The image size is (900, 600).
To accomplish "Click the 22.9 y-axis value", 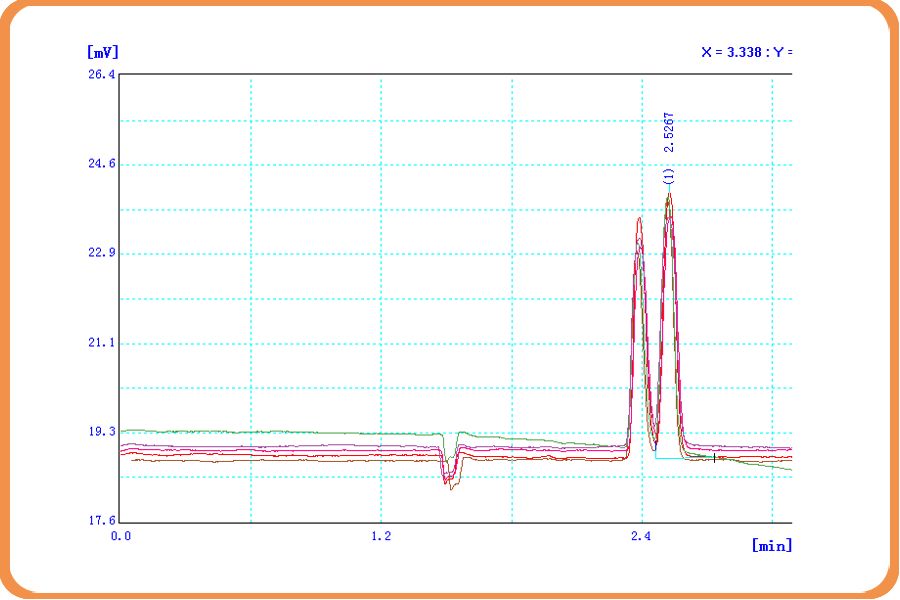I will coord(102,253).
